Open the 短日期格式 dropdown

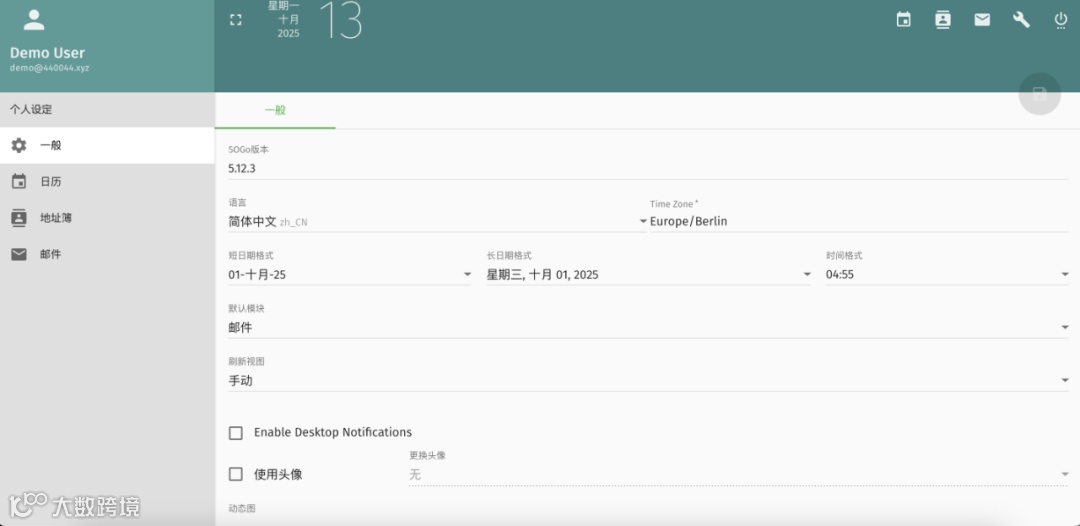point(350,275)
